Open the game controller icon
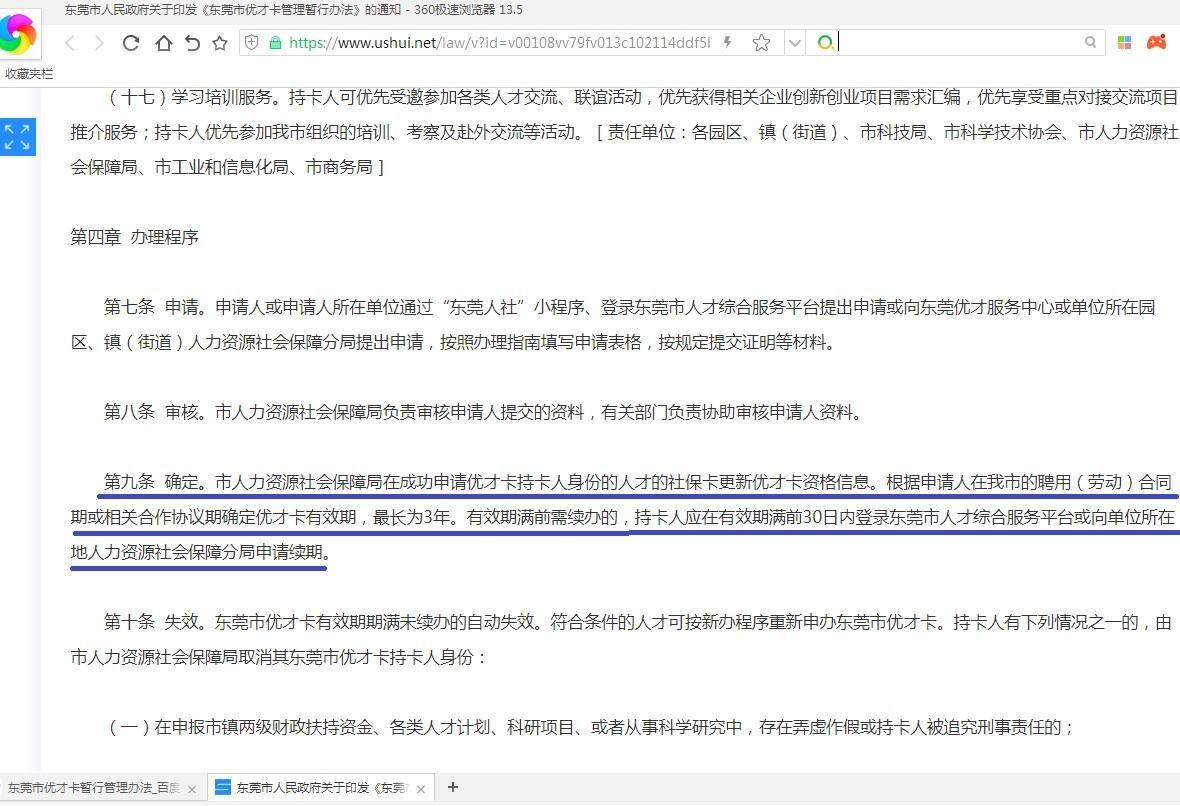 click(x=1156, y=42)
